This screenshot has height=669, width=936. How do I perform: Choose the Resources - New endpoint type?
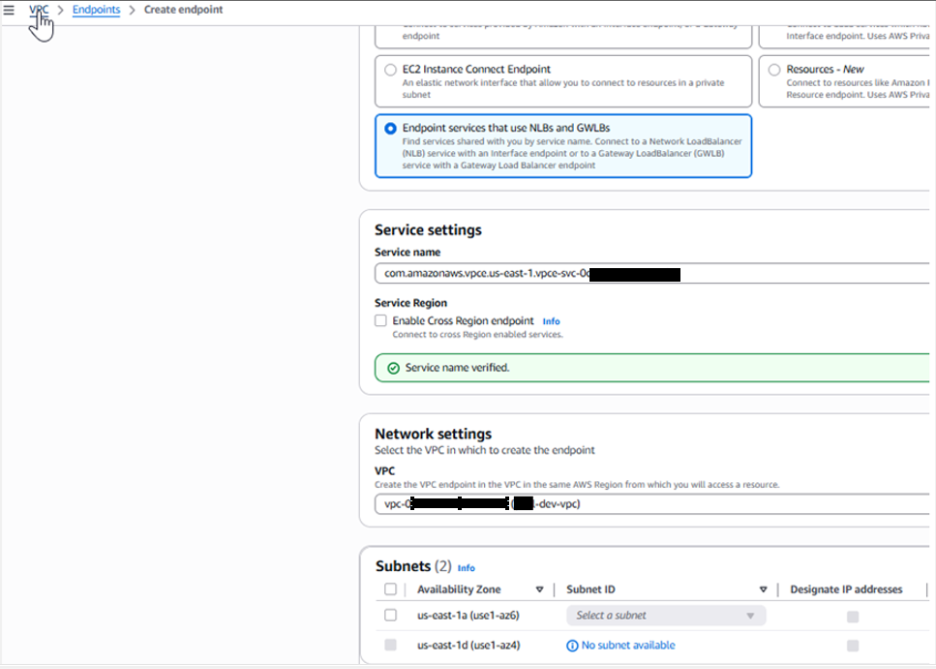774,70
